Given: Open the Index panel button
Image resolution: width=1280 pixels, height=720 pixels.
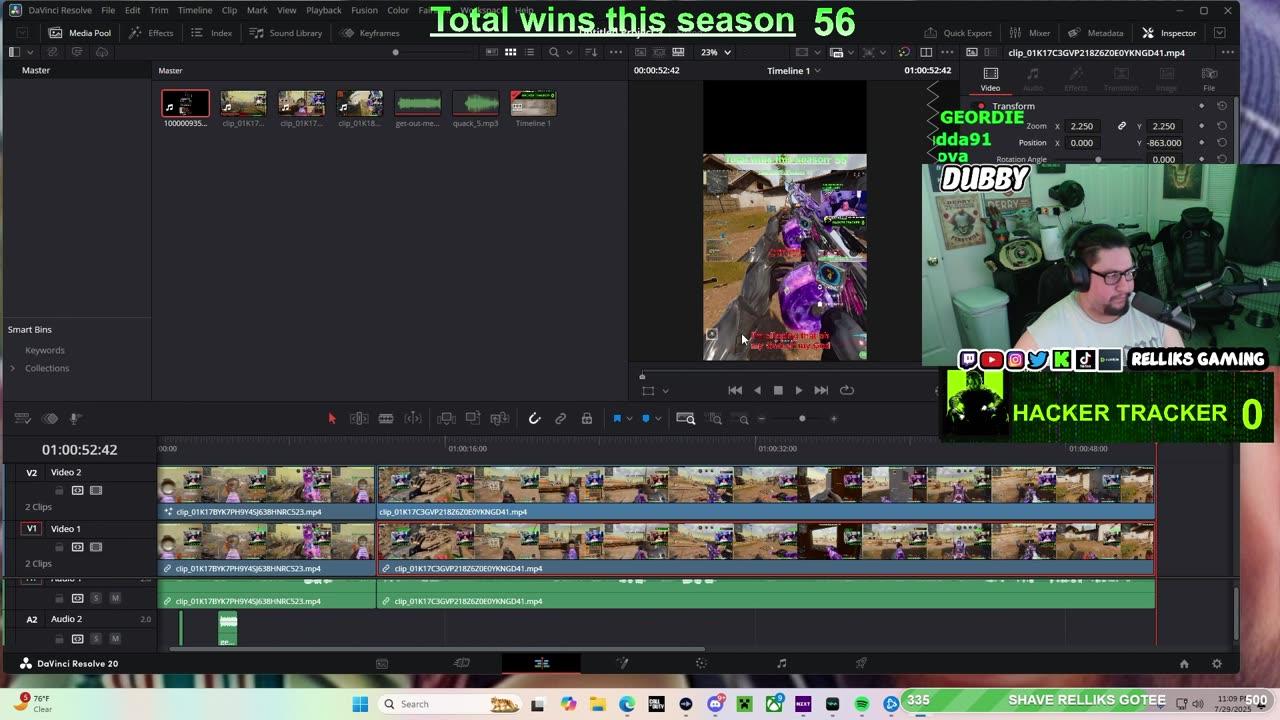Looking at the screenshot, I should (212, 33).
